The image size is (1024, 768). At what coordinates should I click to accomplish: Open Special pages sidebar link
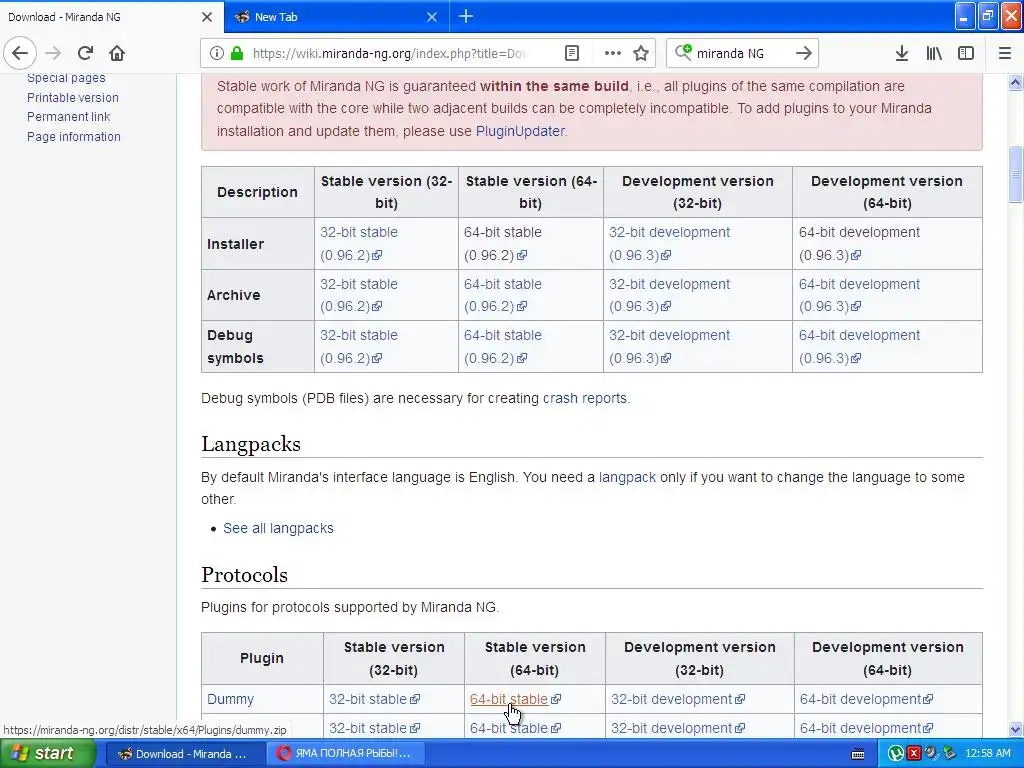(66, 78)
